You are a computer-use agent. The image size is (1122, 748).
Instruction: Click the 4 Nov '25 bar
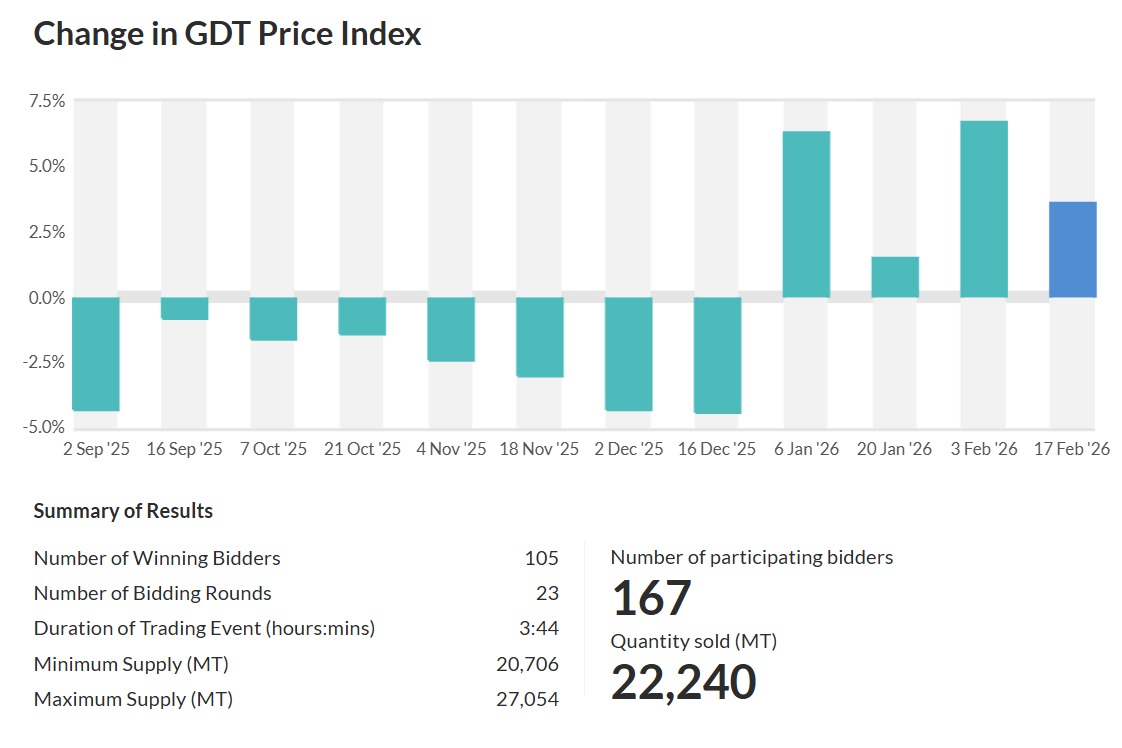(x=451, y=329)
